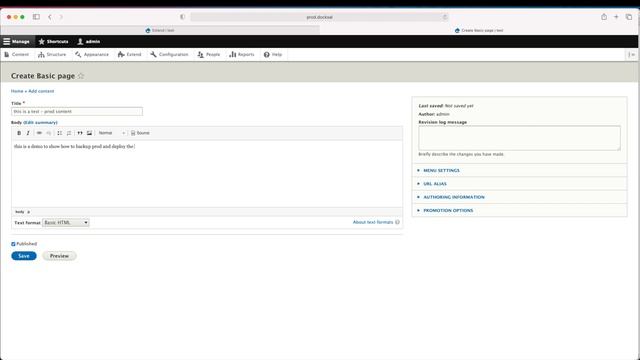640x360 pixels.
Task: Click inside the Body text editing area
Action: [207, 173]
